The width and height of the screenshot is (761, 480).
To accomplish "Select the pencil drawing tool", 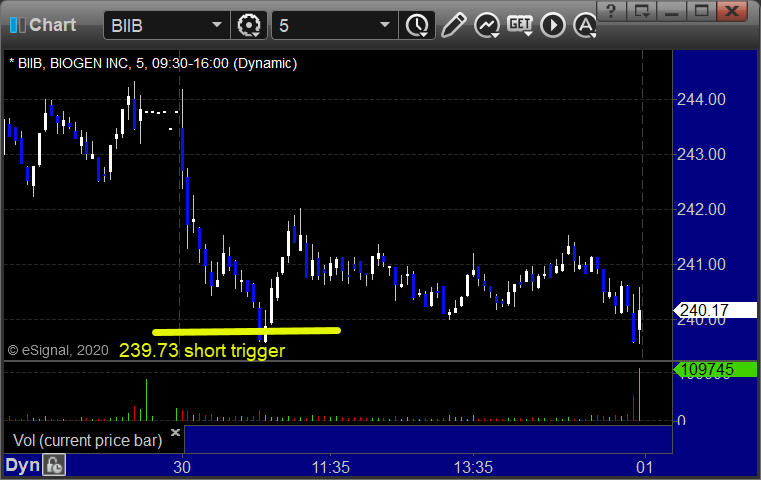I will [x=453, y=25].
